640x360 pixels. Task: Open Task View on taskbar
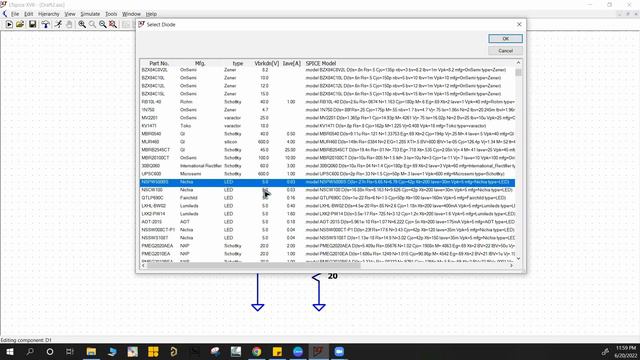[70, 351]
